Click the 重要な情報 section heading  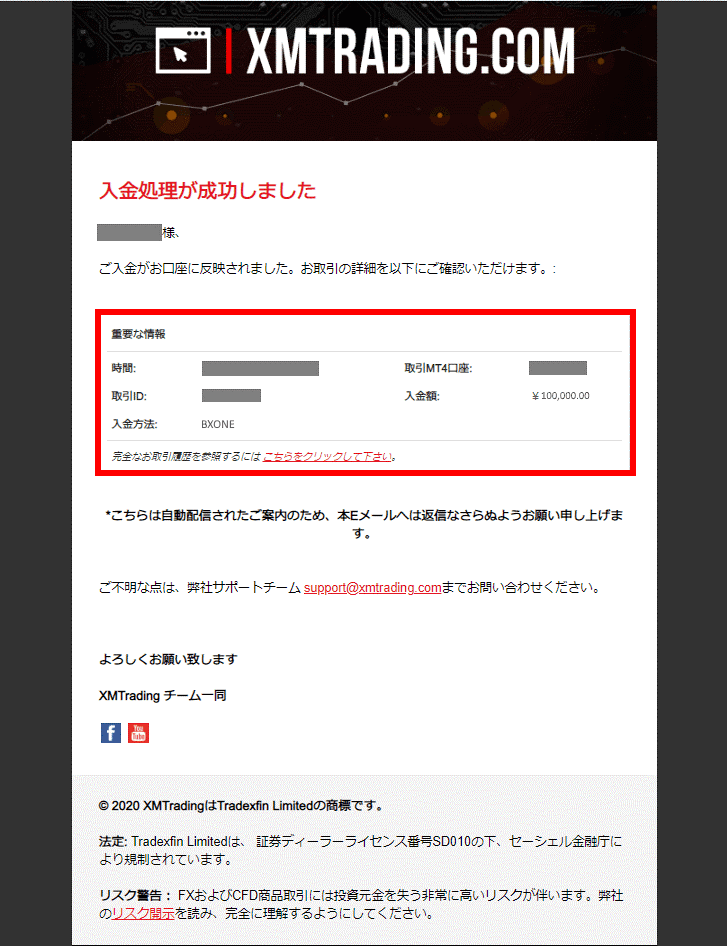[x=138, y=334]
